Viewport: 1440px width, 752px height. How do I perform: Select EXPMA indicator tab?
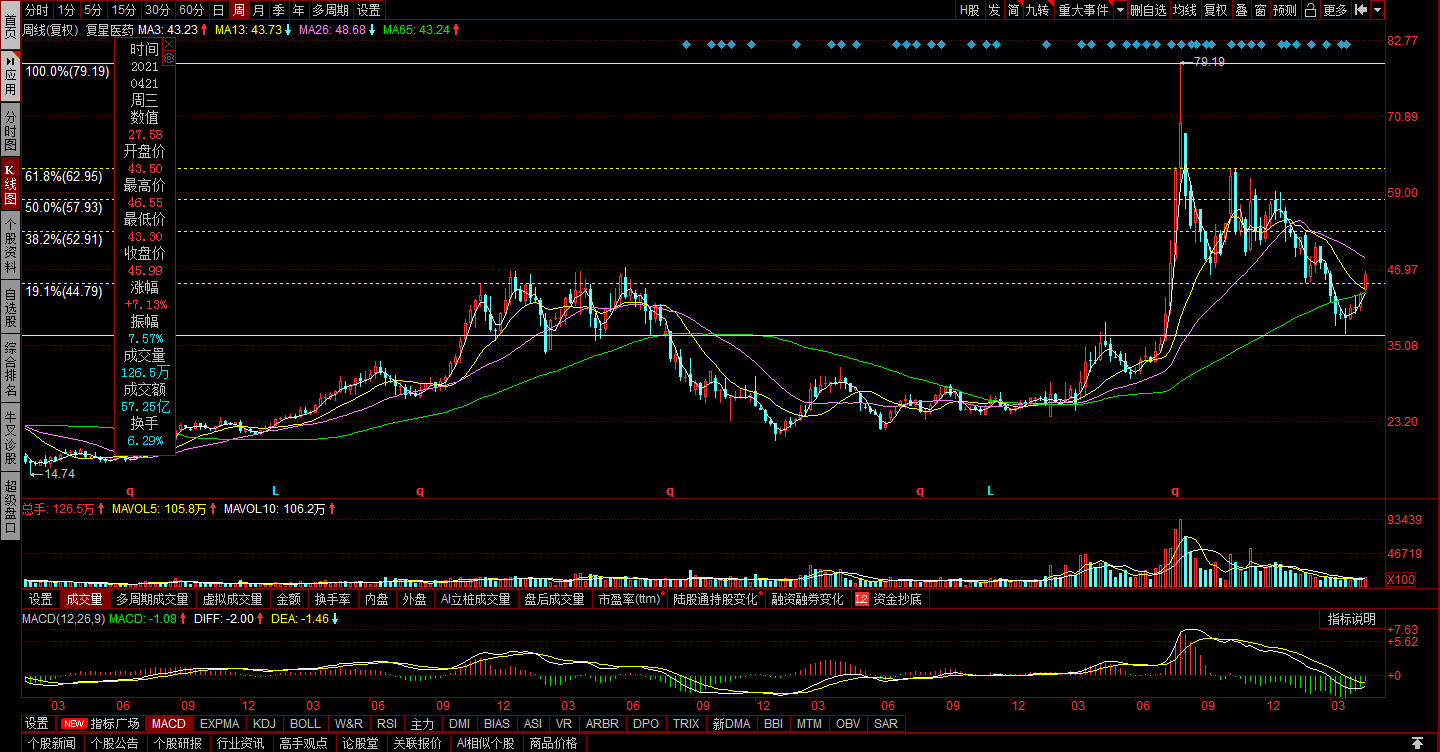[219, 723]
